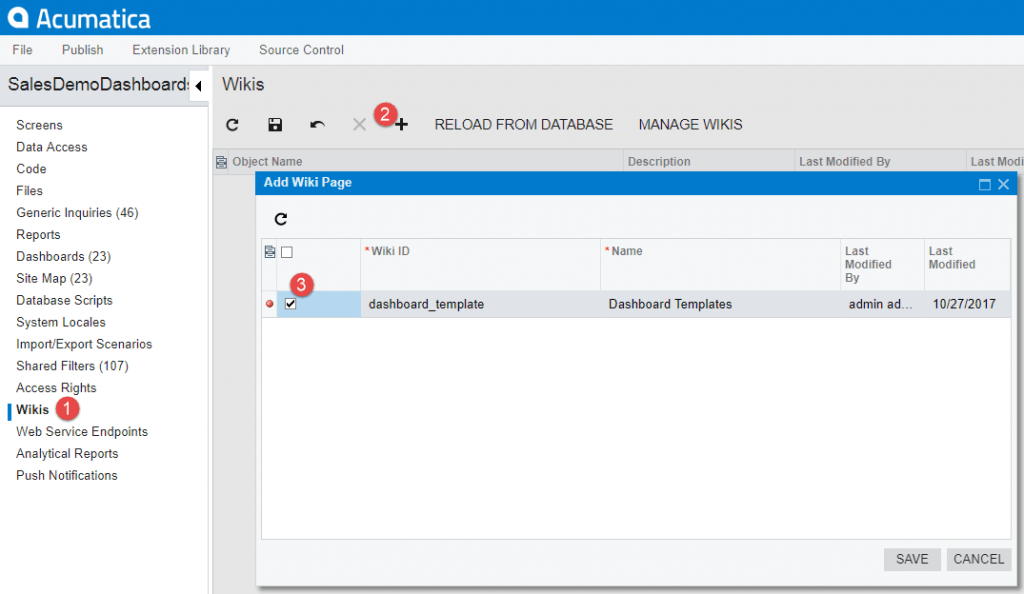Click the SAVE button in dialog
The image size is (1024, 594).
tap(912, 560)
